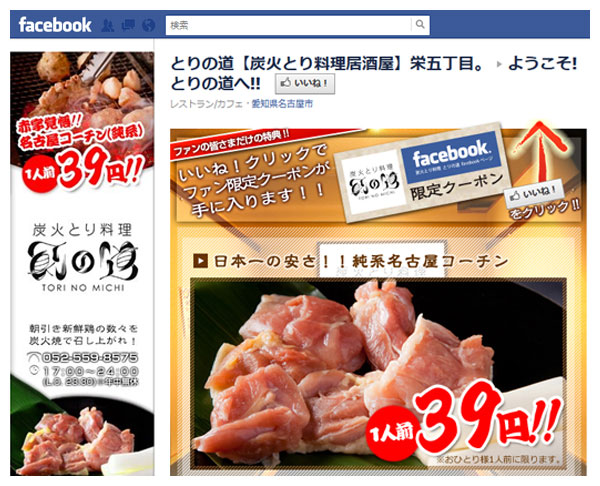Click the play-style icon before 日本一の安さ
The height and width of the screenshot is (486, 600).
click(x=201, y=261)
